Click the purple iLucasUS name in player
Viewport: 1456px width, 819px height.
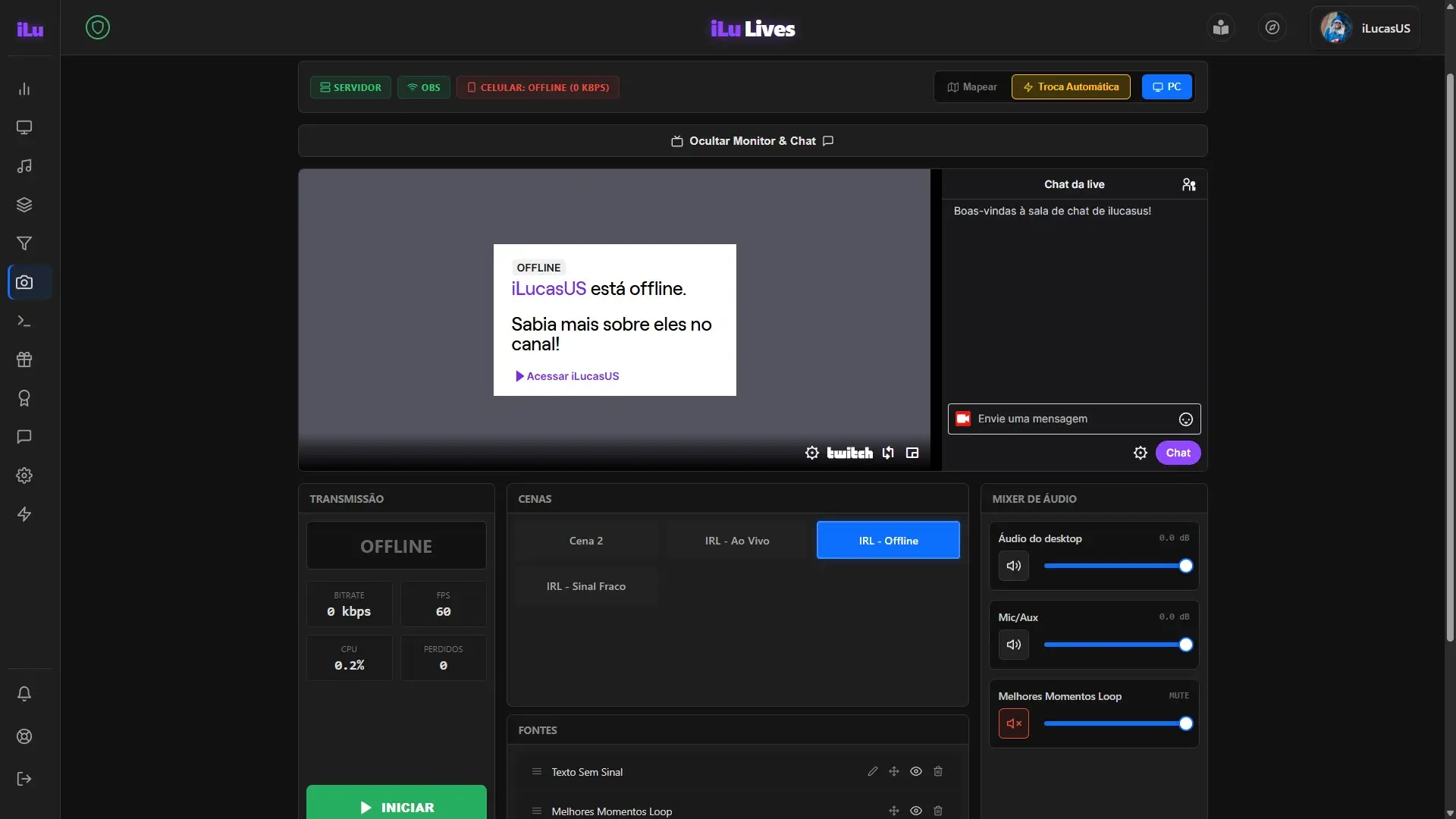pyautogui.click(x=548, y=289)
